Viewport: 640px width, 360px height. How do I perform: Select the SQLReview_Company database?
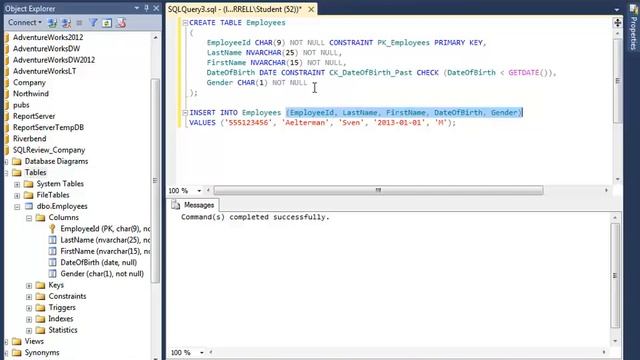49,150
